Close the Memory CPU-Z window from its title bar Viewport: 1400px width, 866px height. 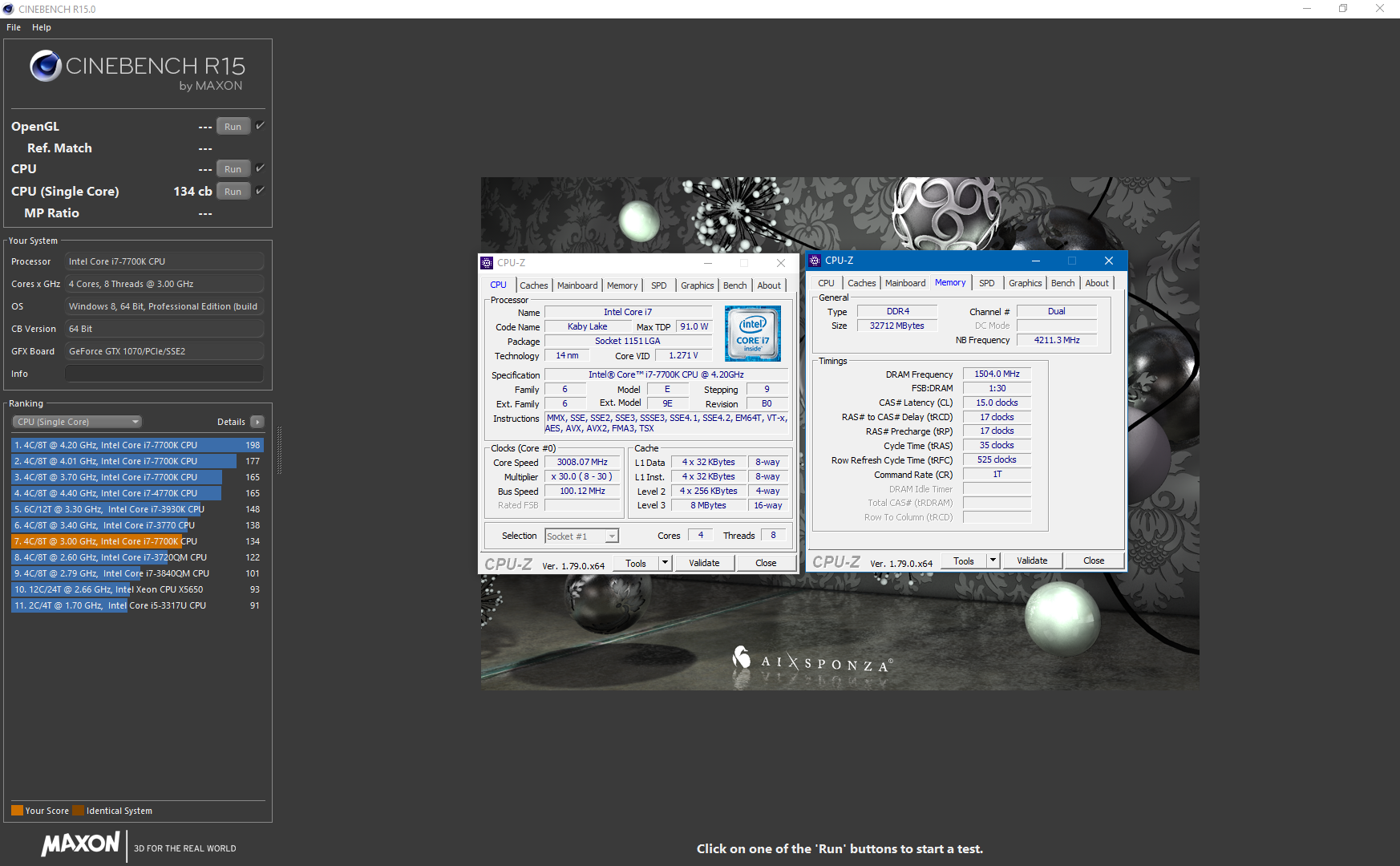(1109, 261)
